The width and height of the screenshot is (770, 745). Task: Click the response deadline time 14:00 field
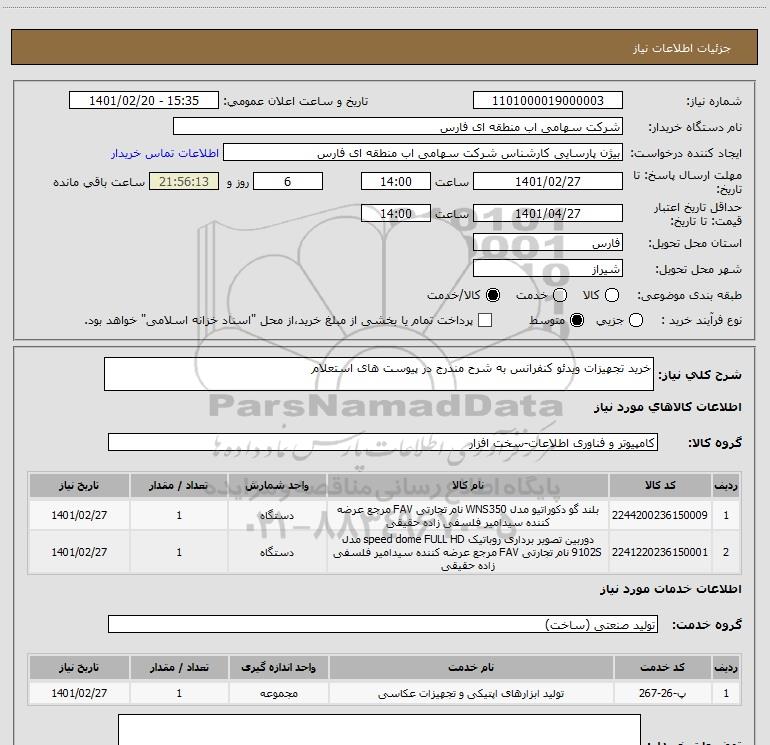pos(396,181)
